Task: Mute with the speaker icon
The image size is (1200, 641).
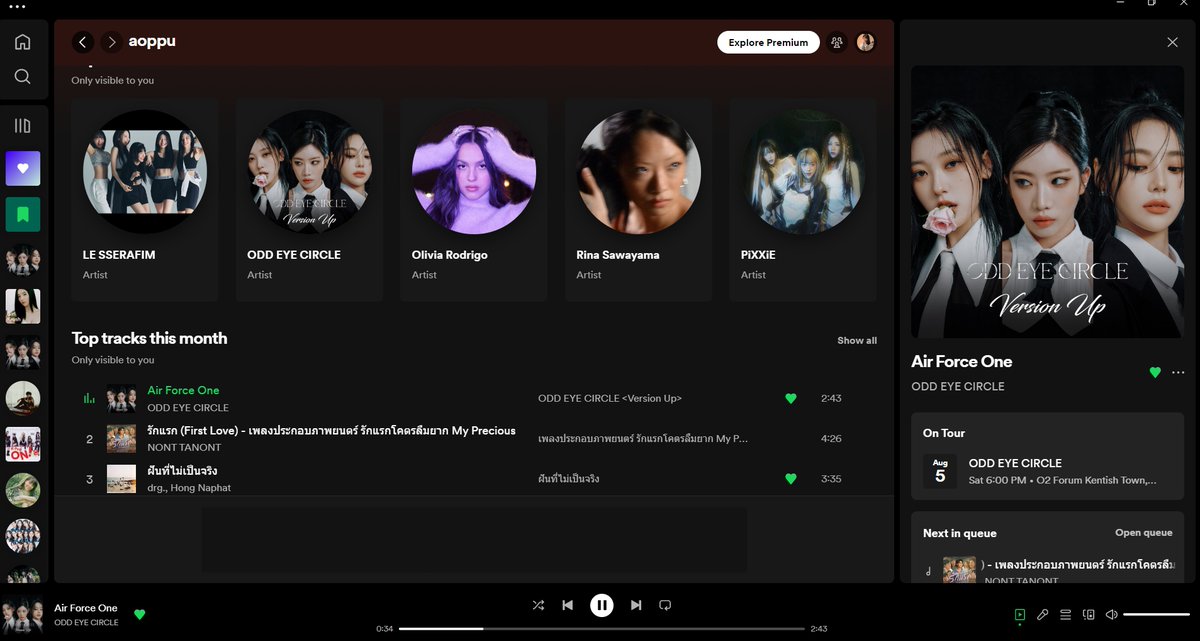Action: click(1112, 614)
